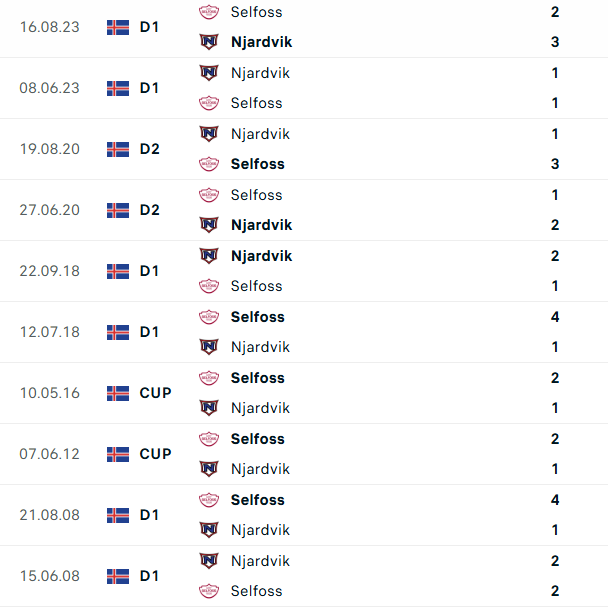
Task: Click Njardvik crest in 15.06.08 match
Action: point(209,561)
